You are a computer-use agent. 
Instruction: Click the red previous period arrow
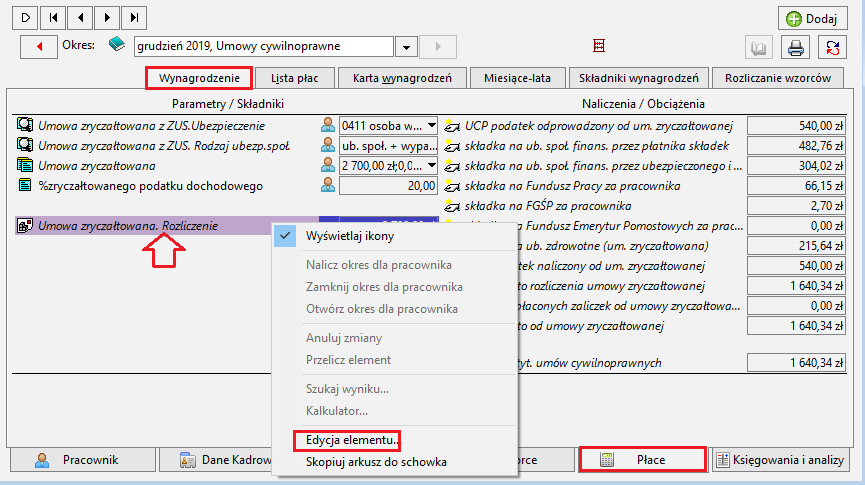point(39,47)
